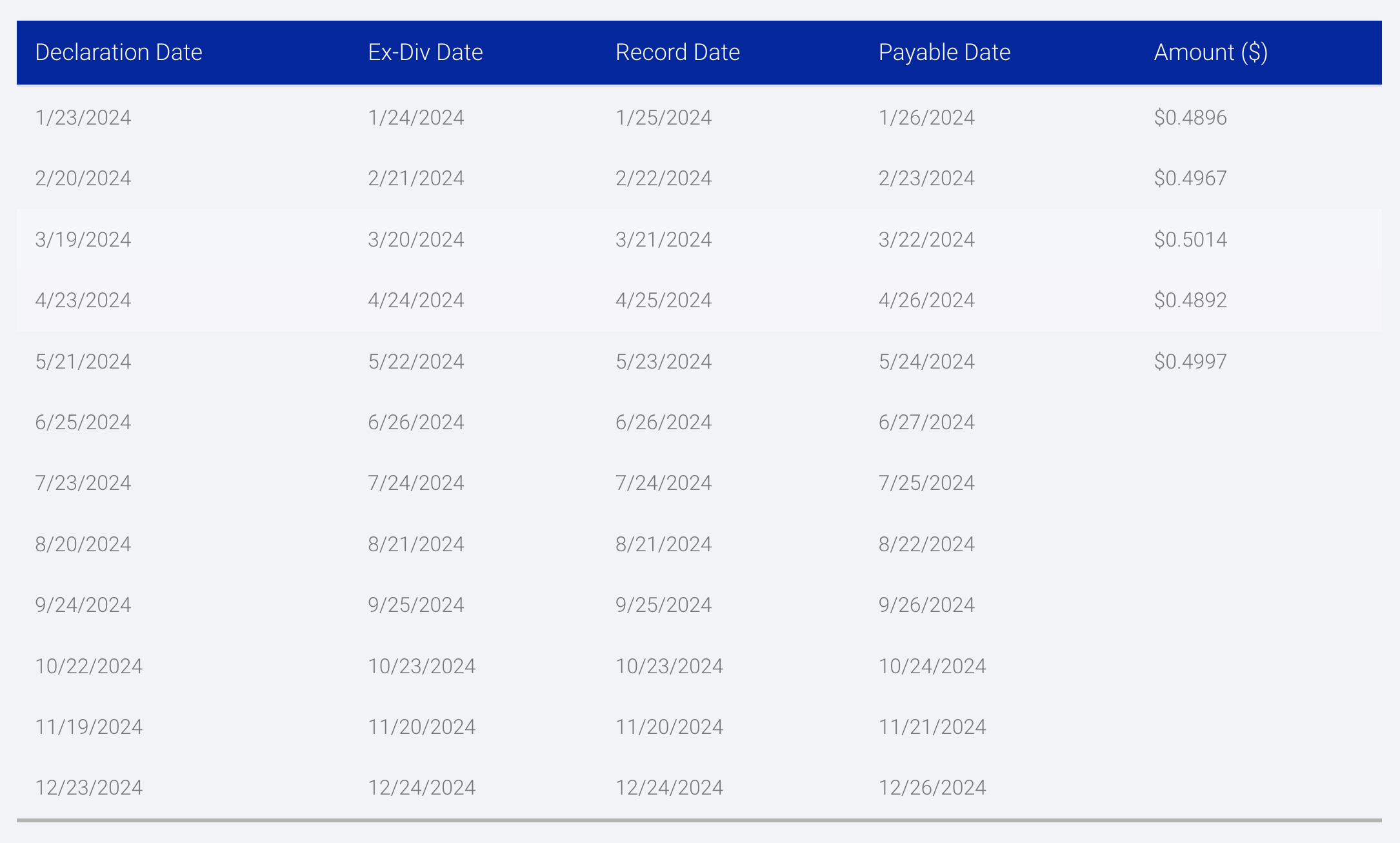The height and width of the screenshot is (843, 1400).
Task: Click the 1/23/2024 declaration date
Action: (x=83, y=117)
